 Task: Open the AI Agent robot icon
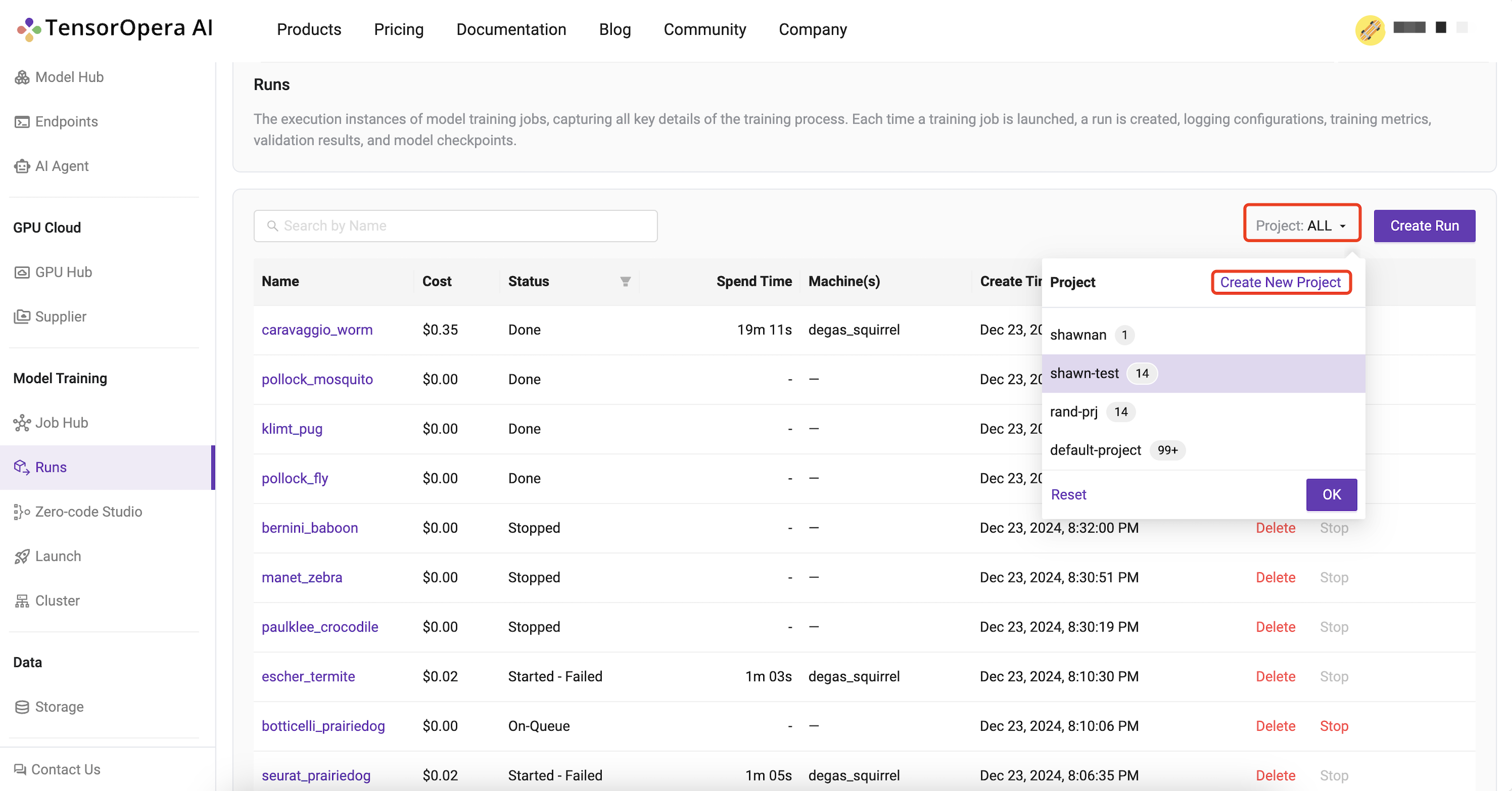(22, 166)
